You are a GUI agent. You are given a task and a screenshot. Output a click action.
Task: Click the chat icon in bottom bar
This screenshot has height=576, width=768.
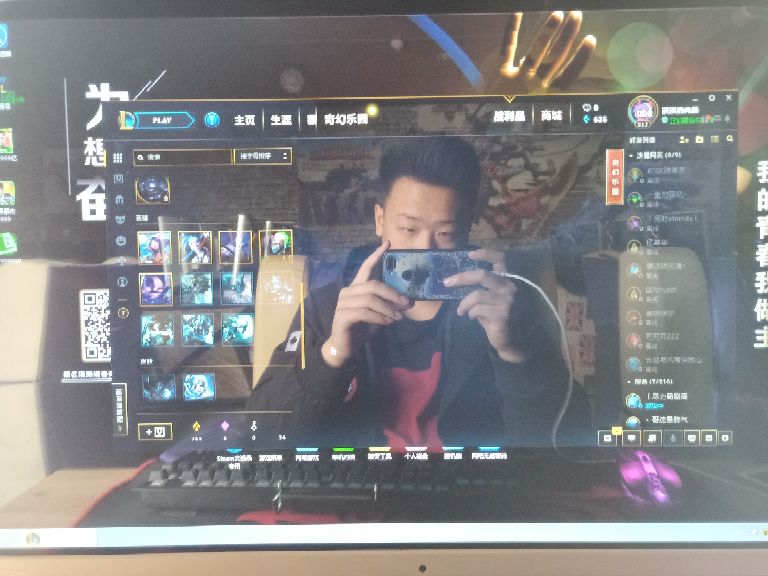tap(631, 437)
